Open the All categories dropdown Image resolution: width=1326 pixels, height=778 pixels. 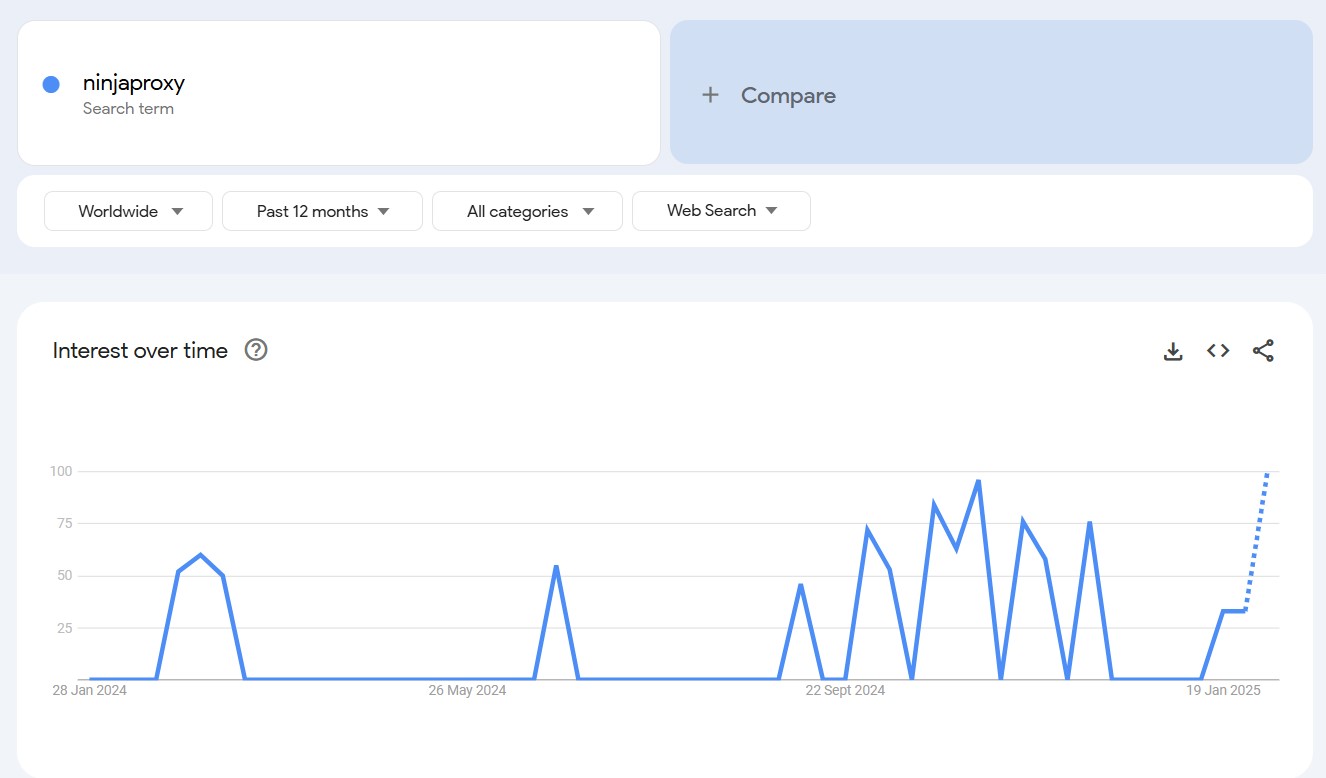point(527,211)
